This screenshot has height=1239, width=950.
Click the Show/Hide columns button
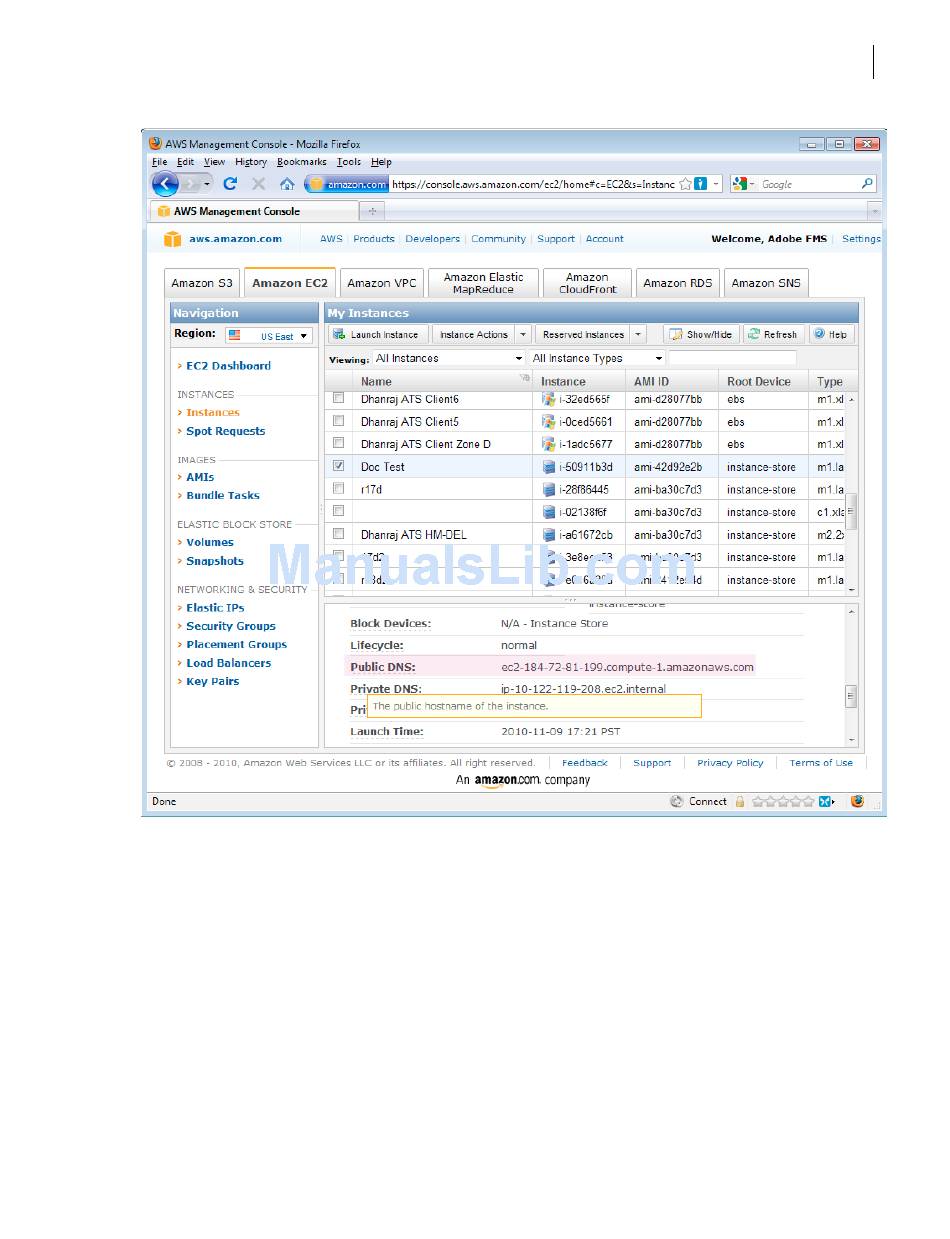coord(700,335)
